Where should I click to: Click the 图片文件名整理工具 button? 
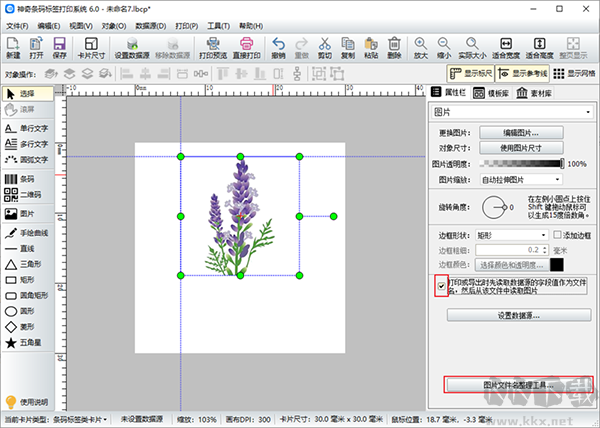(x=518, y=385)
